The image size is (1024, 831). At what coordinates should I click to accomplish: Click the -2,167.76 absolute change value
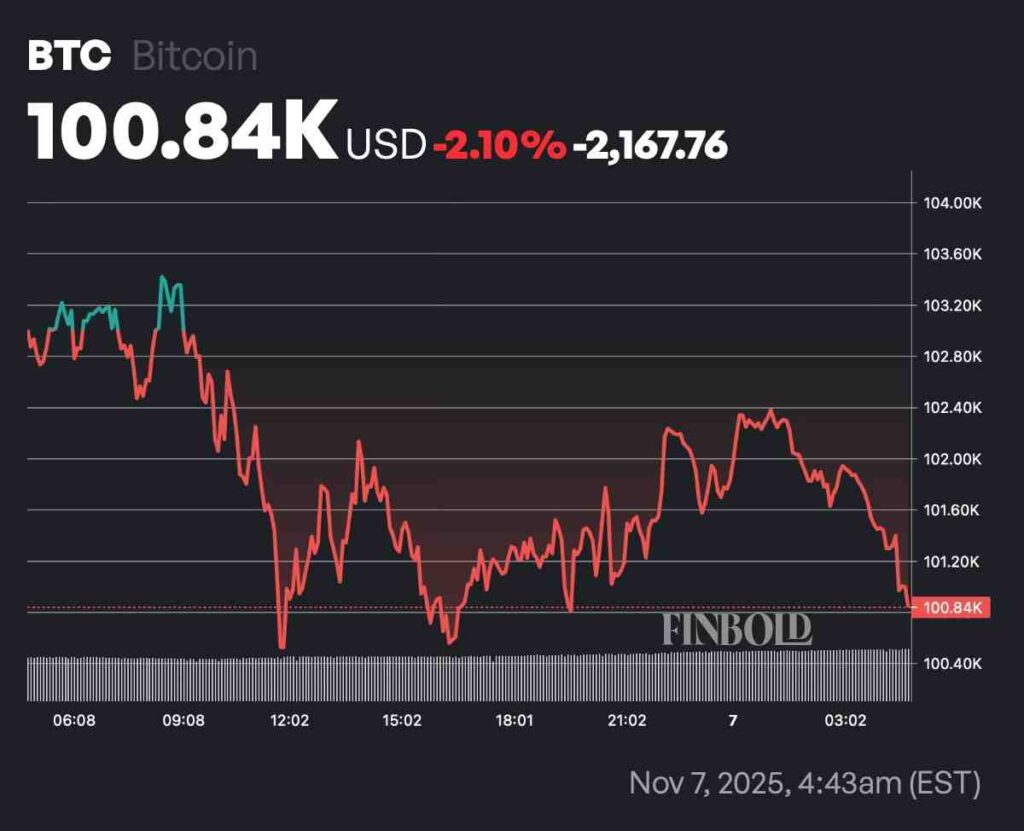650,146
